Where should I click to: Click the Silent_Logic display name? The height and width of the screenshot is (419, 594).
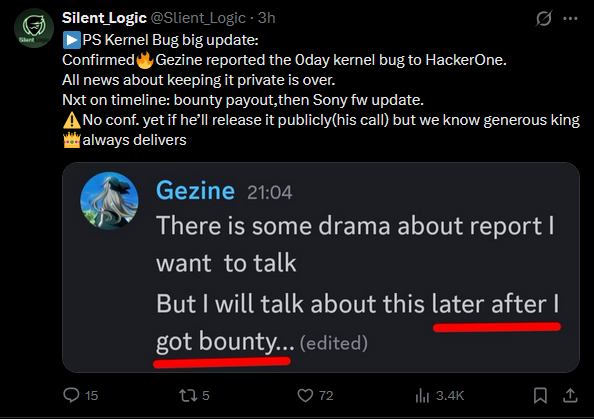pos(104,18)
